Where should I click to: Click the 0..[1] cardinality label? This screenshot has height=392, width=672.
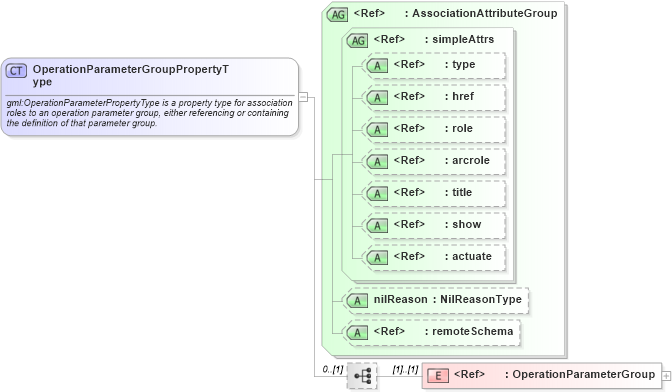pyautogui.click(x=333, y=369)
